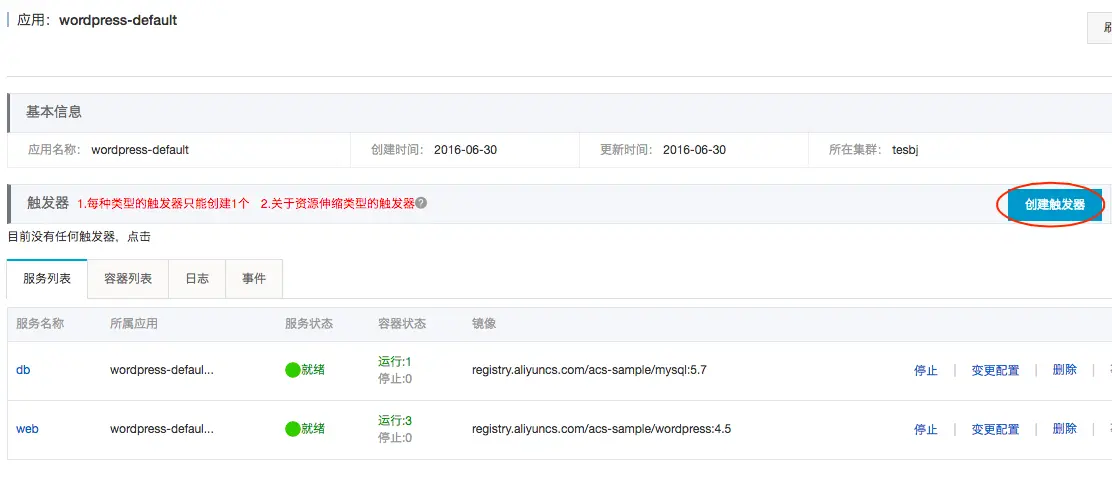
Task: Click the text 目前没有任何触发器，点击
Action: (x=79, y=237)
